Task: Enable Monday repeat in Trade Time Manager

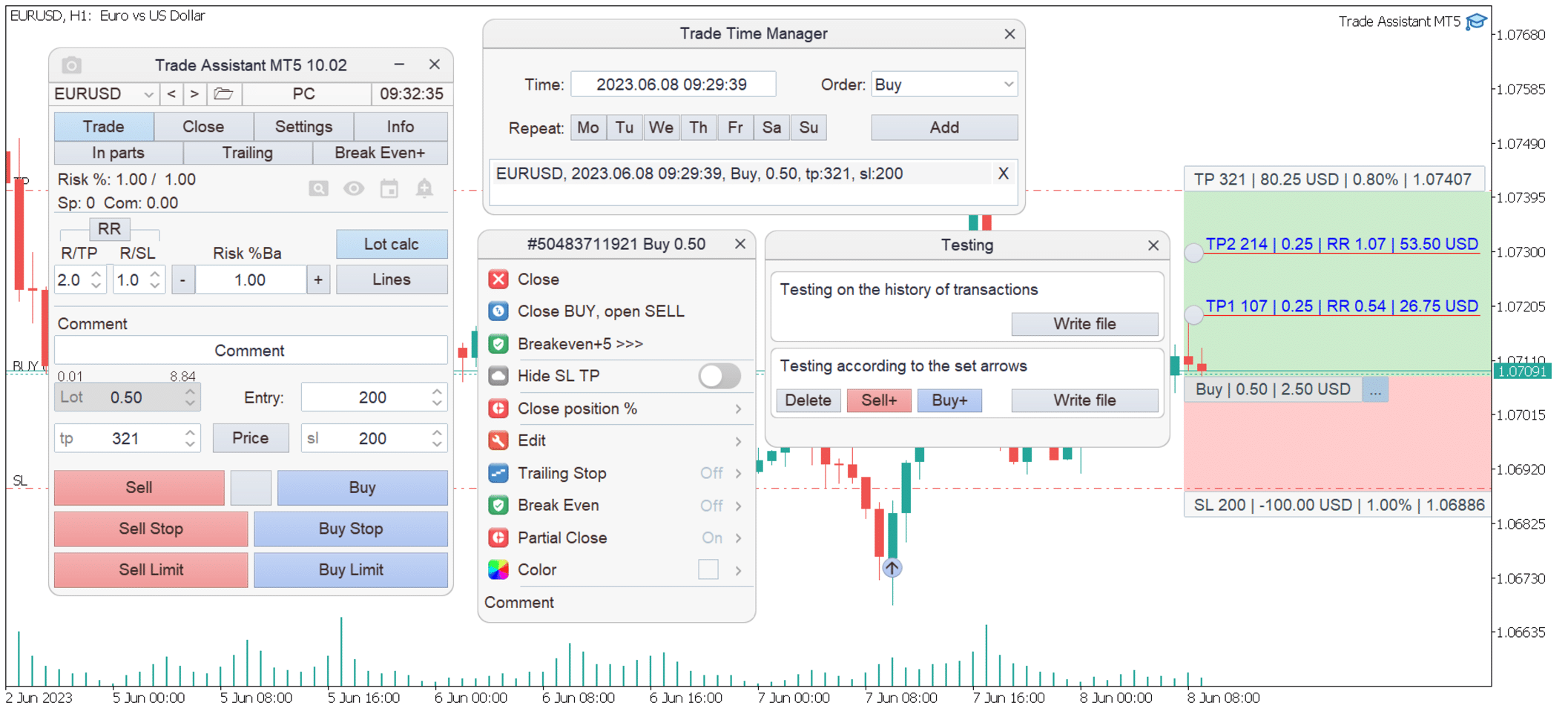Action: coord(587,128)
